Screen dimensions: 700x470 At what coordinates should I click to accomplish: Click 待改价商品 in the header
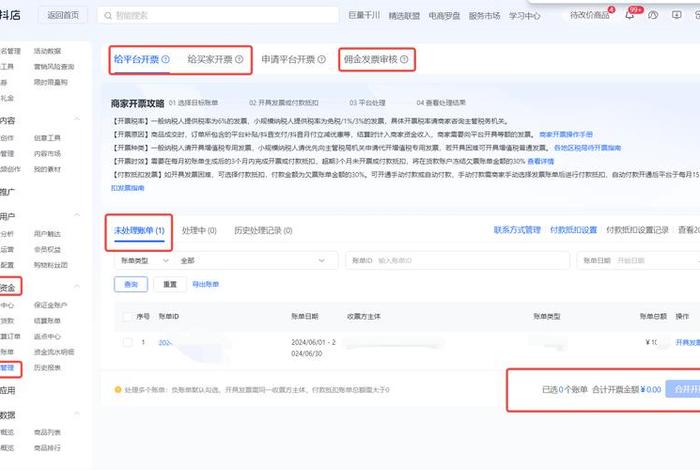[590, 15]
